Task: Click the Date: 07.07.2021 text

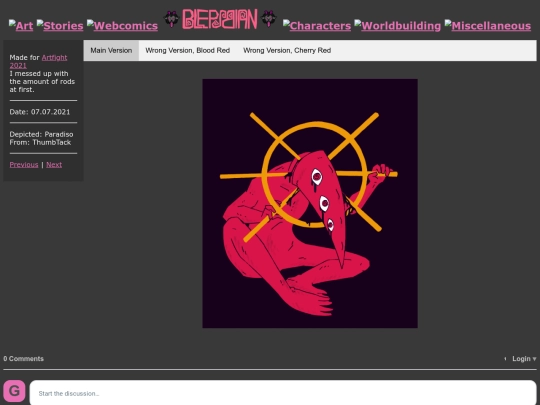Action: click(40, 112)
